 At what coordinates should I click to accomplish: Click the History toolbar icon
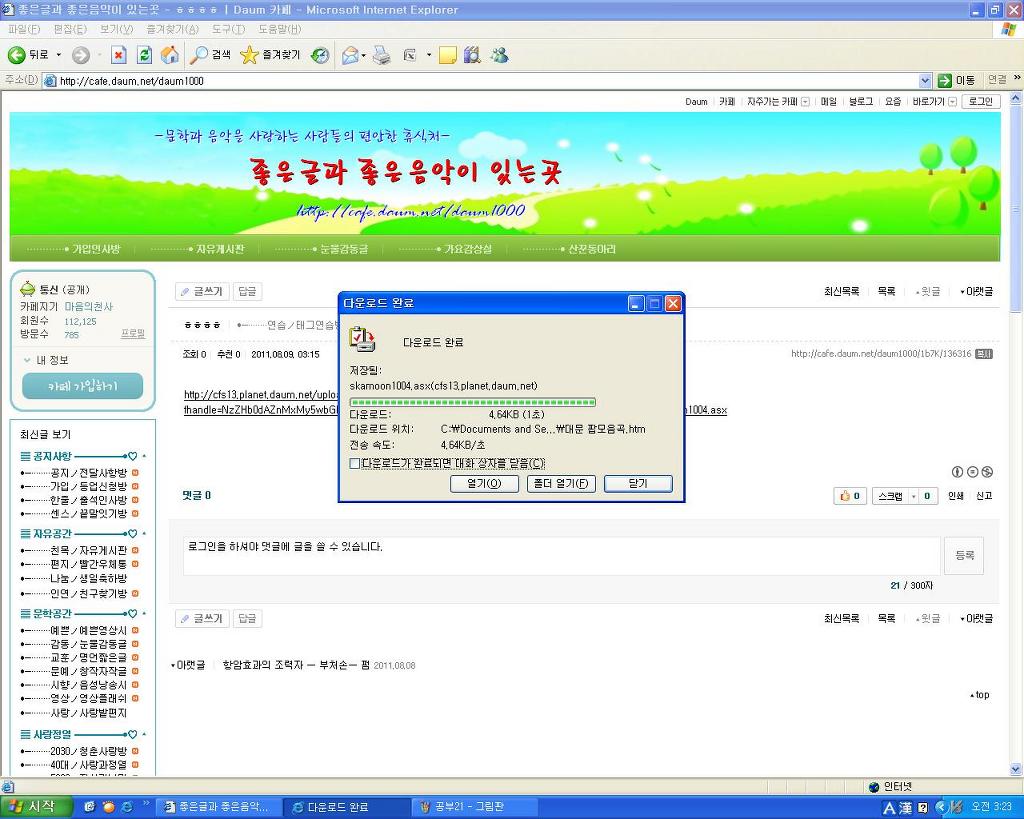click(x=320, y=56)
